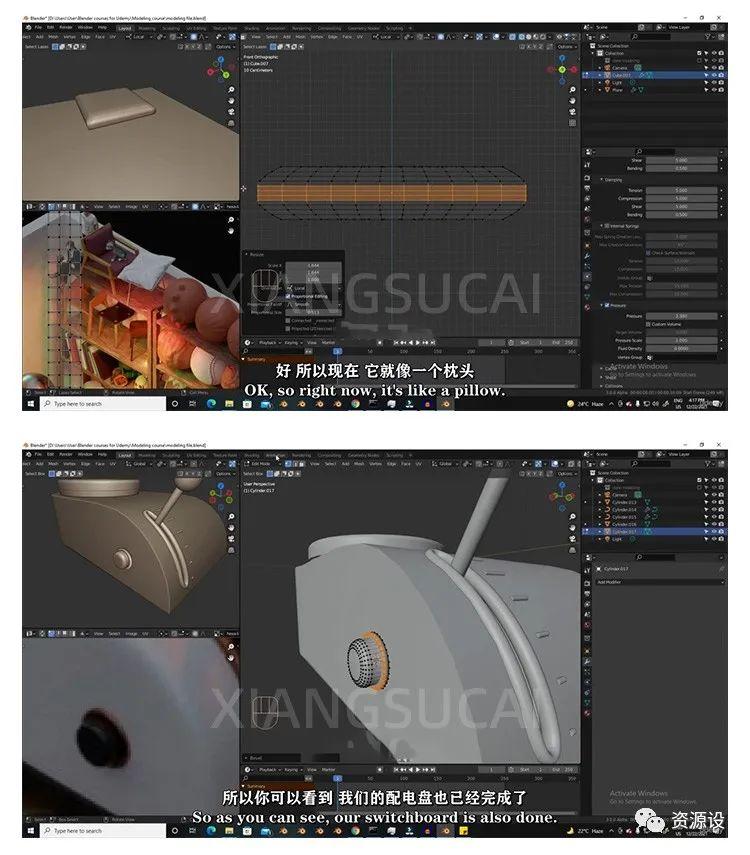The image size is (750, 855).
Task: Open File menu in top screenshot
Action: pyautogui.click(x=38, y=27)
